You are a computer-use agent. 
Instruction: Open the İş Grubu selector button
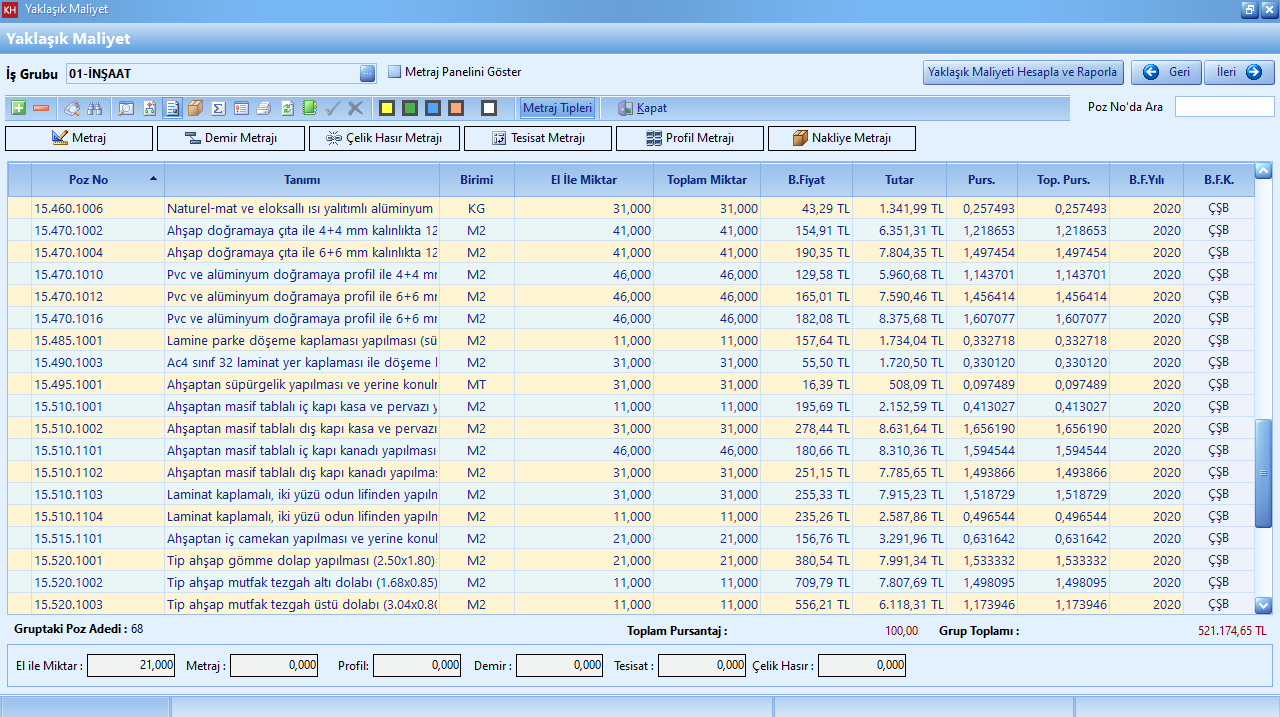click(367, 73)
